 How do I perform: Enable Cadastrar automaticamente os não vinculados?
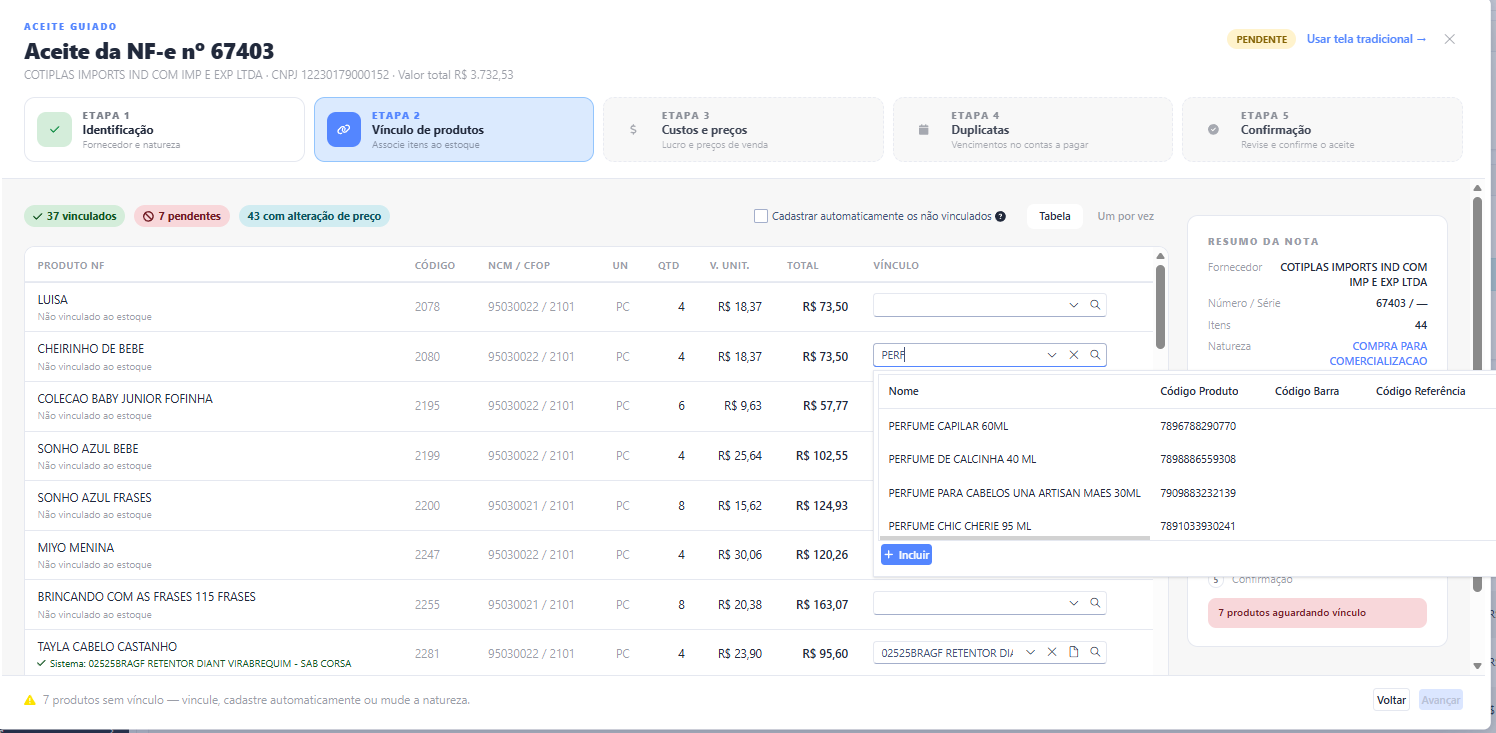761,216
